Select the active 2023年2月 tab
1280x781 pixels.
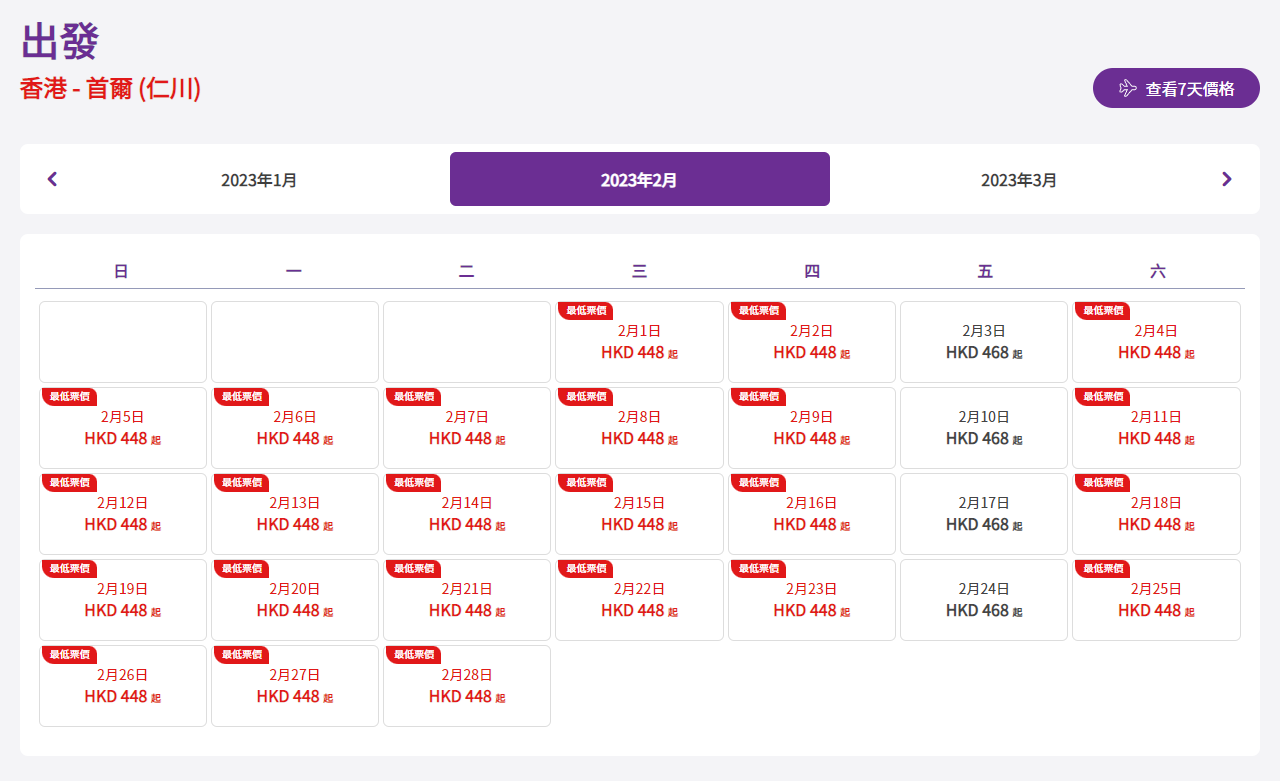point(639,180)
